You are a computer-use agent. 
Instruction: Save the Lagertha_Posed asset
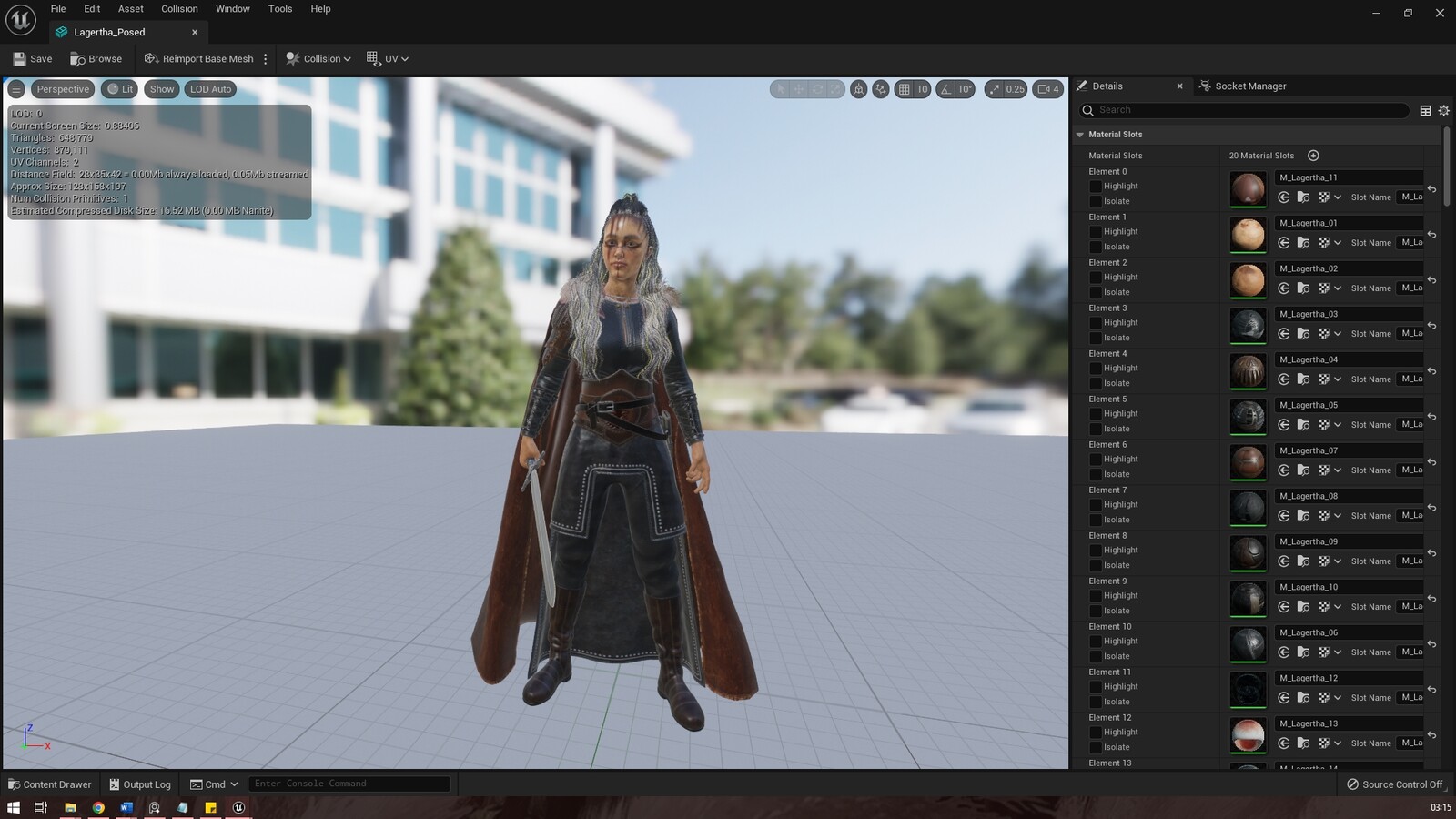click(33, 58)
